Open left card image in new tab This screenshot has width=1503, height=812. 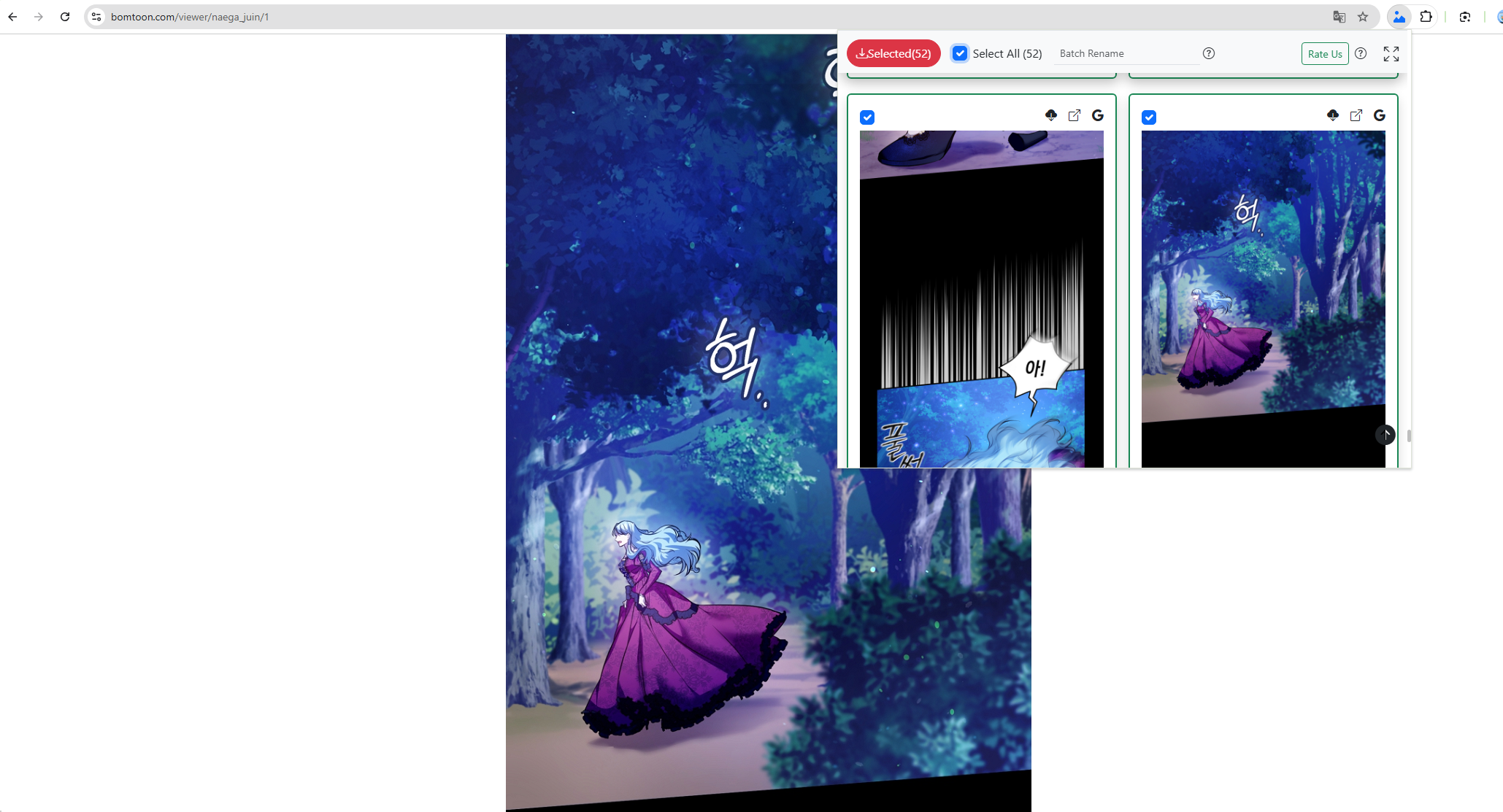pyautogui.click(x=1075, y=115)
